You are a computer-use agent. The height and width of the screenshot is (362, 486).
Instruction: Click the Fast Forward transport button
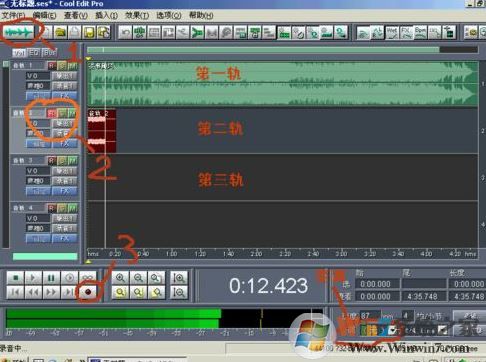tap(51, 292)
